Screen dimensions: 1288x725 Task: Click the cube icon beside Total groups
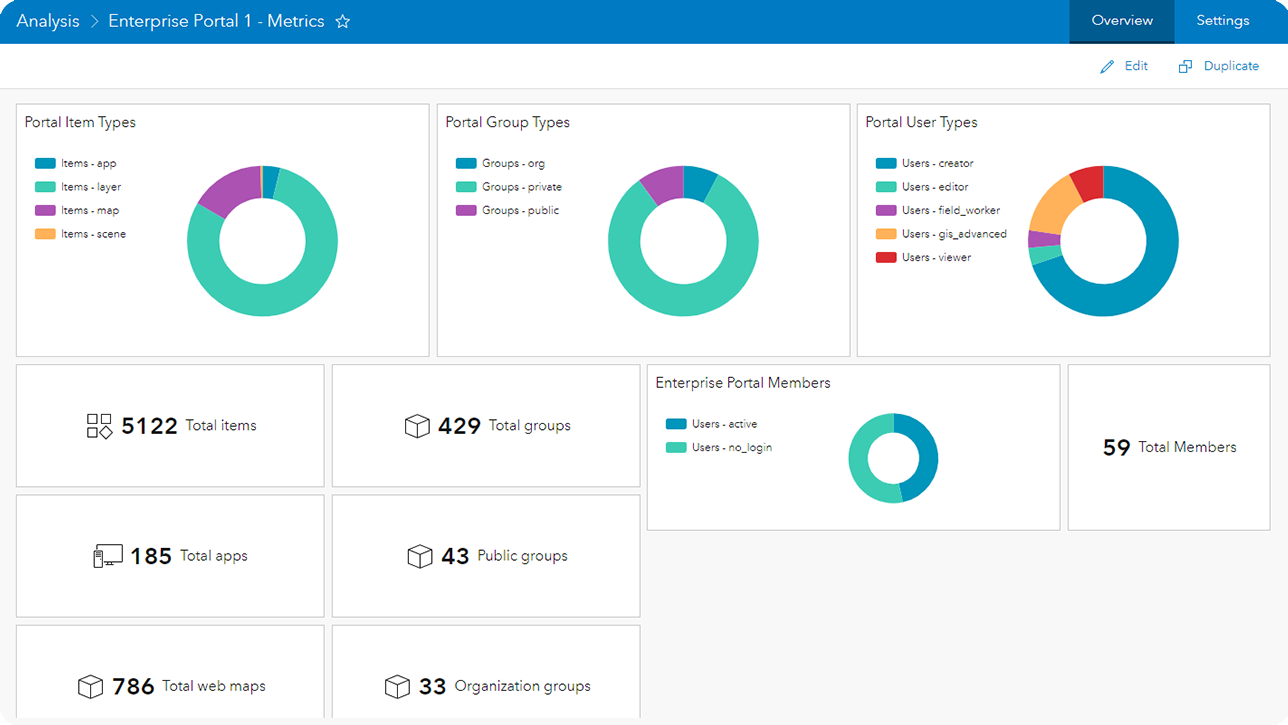click(x=417, y=425)
